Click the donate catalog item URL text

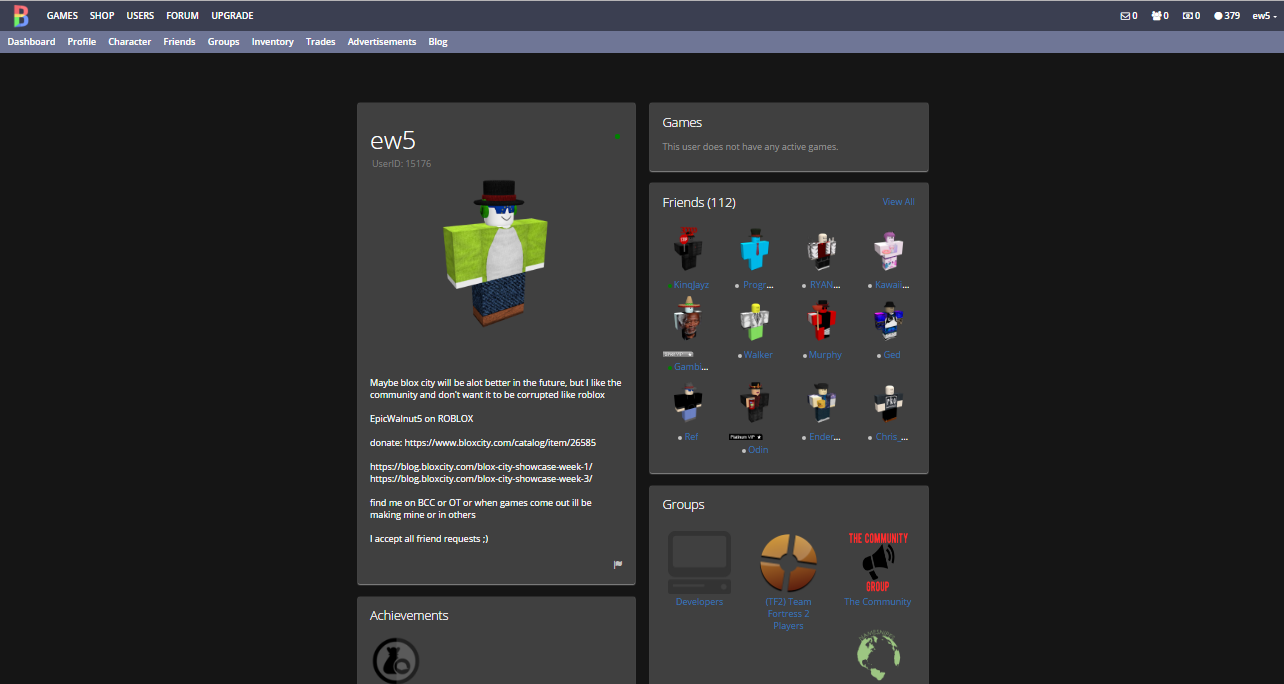click(x=500, y=442)
